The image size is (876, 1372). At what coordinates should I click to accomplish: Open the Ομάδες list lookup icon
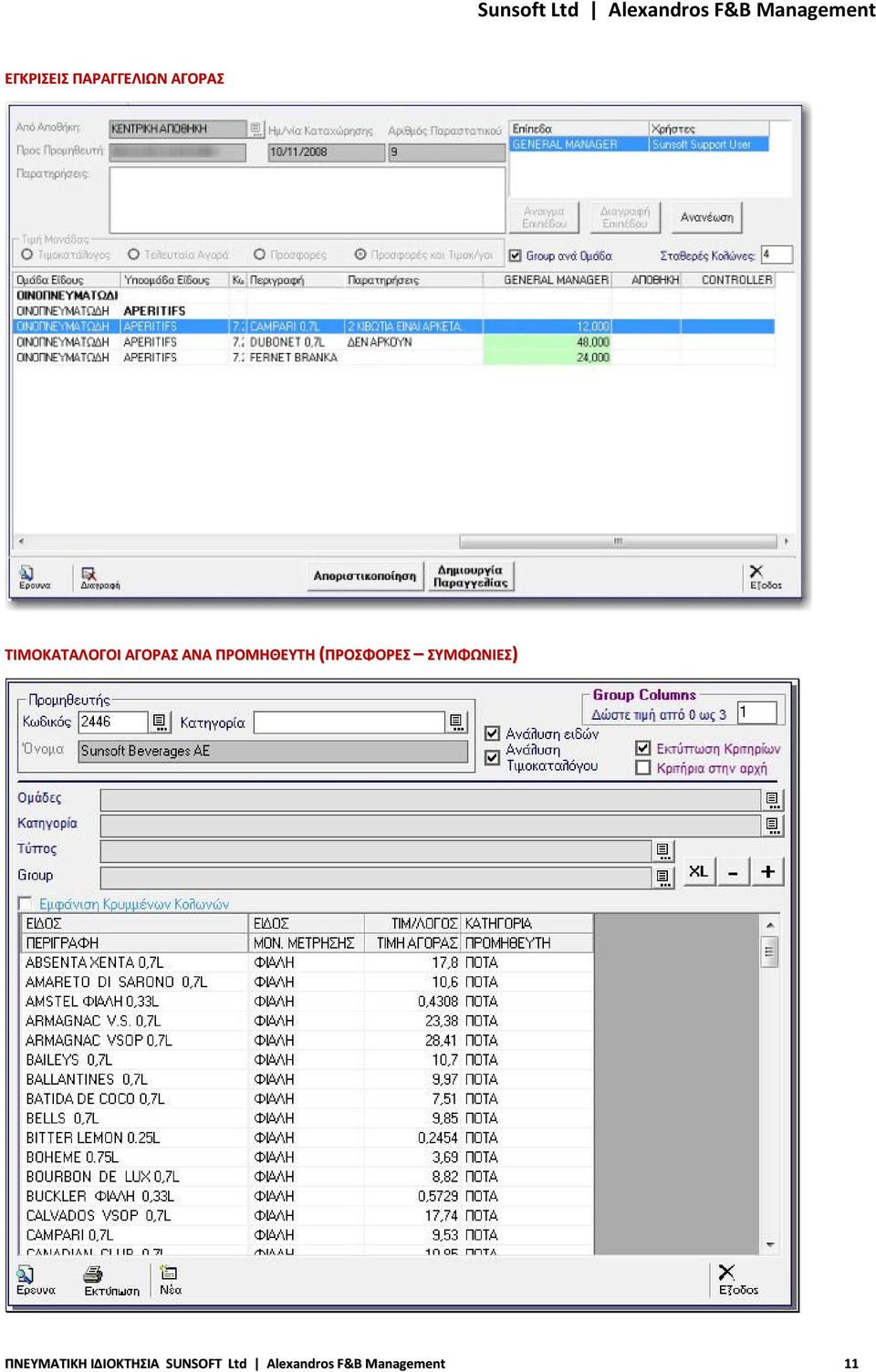[773, 800]
